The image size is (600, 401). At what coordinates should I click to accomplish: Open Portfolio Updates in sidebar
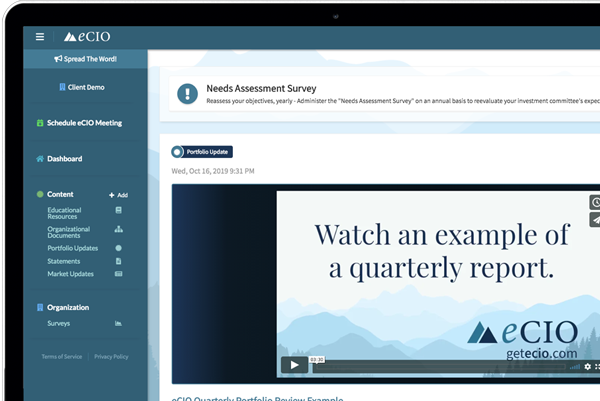point(73,248)
